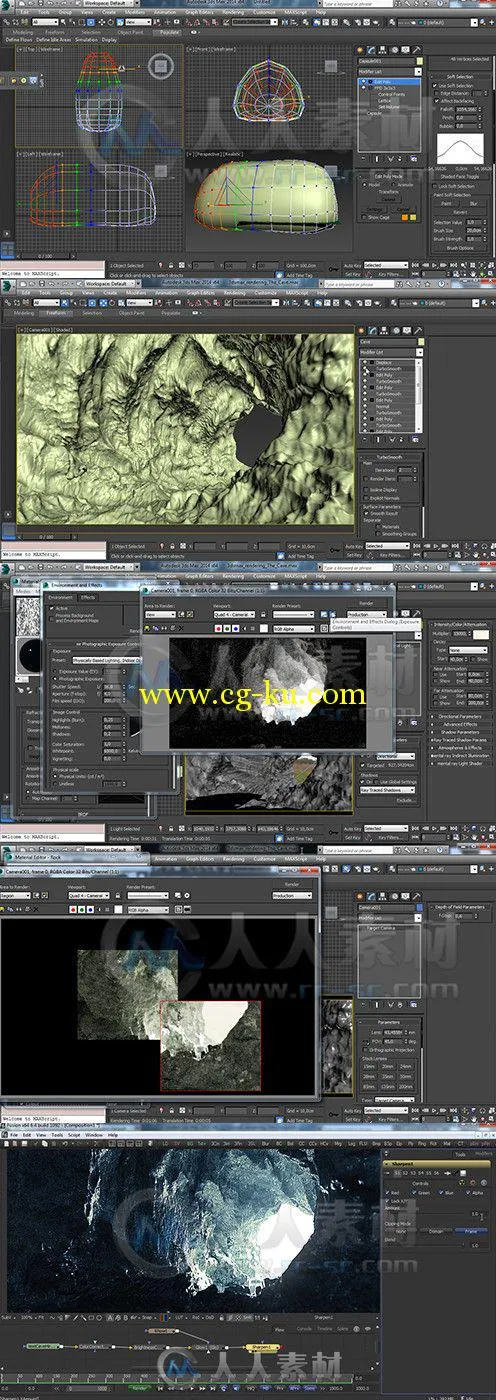Expand the Shadow Parameters rollout
The image size is (496, 1400).
pos(458,732)
